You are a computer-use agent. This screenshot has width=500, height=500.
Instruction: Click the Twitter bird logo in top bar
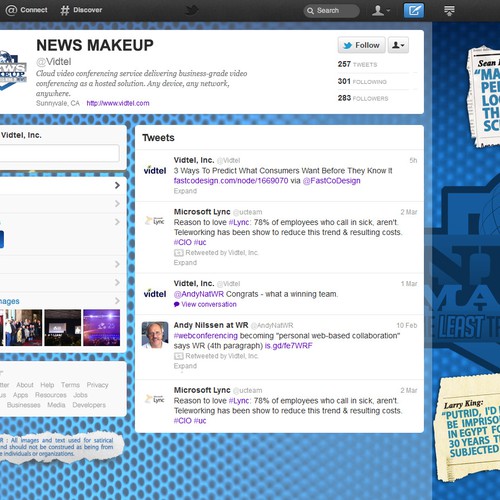click(x=192, y=10)
